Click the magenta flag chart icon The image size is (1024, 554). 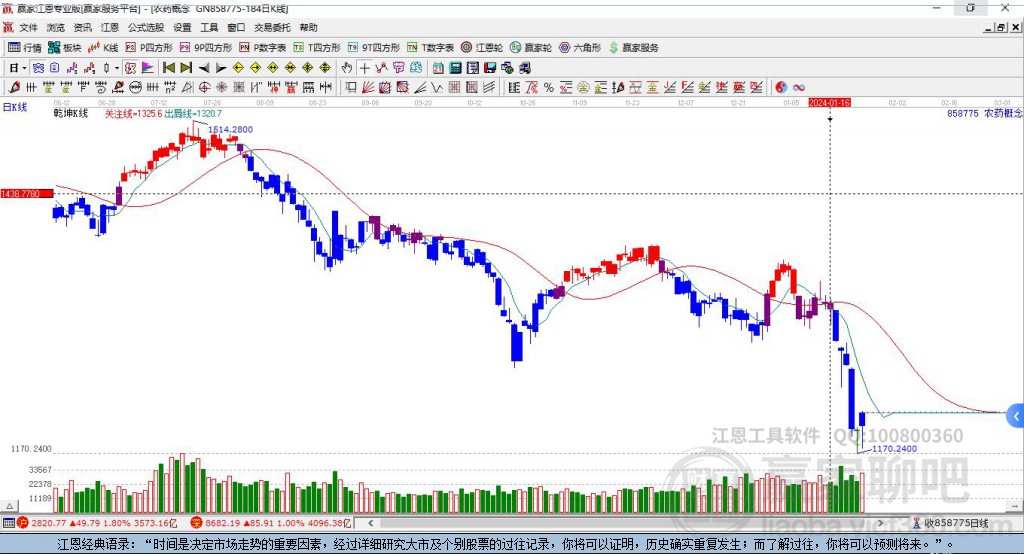pos(148,68)
